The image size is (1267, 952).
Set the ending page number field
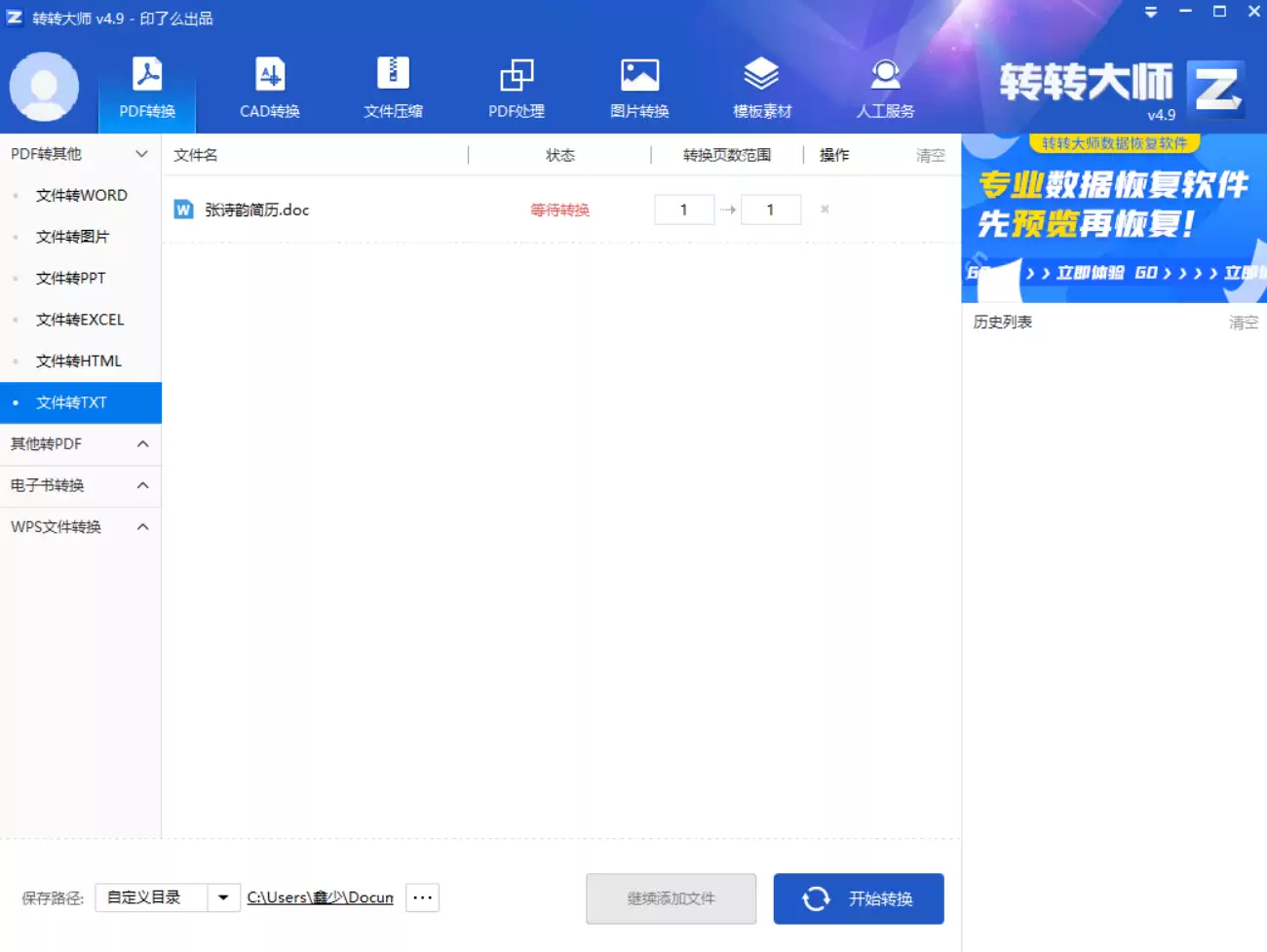click(771, 209)
